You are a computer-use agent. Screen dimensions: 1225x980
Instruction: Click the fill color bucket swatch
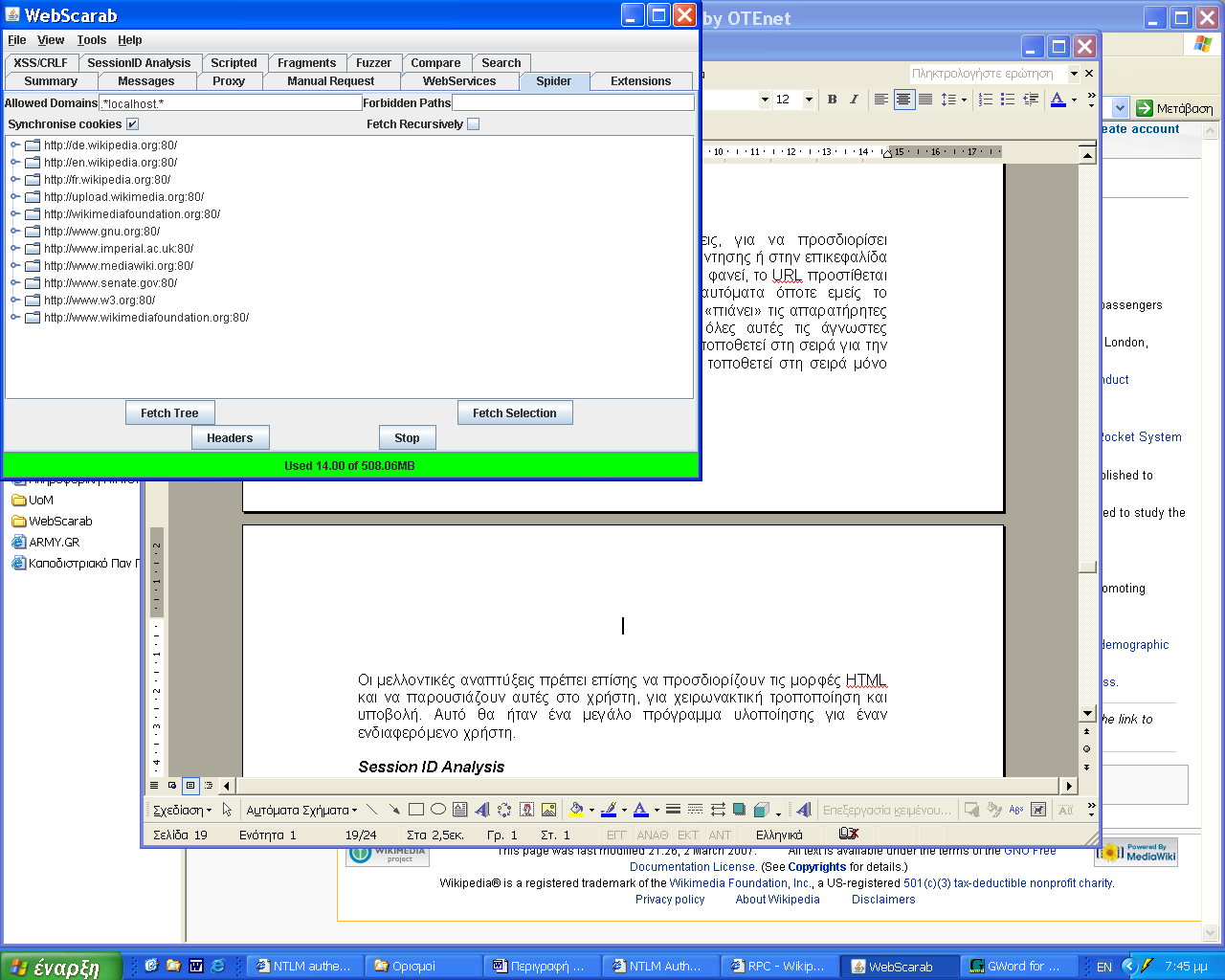(x=576, y=810)
